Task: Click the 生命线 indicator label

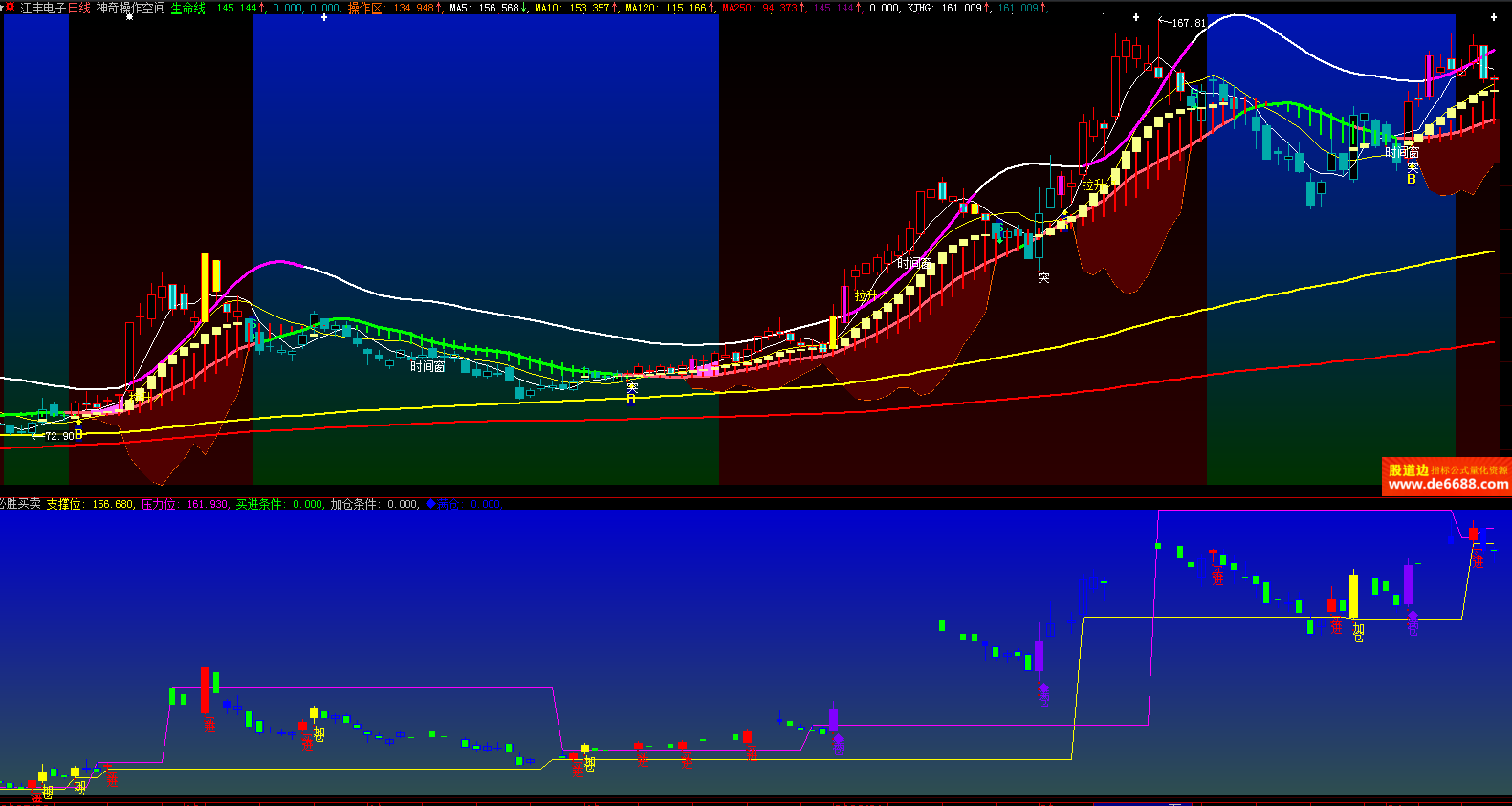Action: tap(188, 8)
